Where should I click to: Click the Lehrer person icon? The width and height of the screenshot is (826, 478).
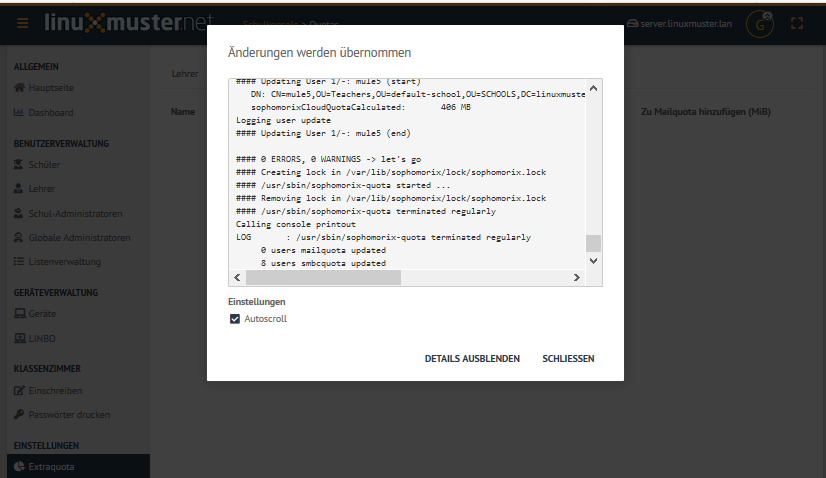tap(18, 188)
